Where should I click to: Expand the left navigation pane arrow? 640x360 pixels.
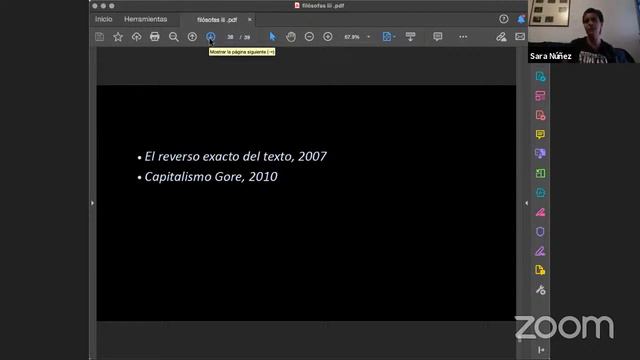point(92,203)
